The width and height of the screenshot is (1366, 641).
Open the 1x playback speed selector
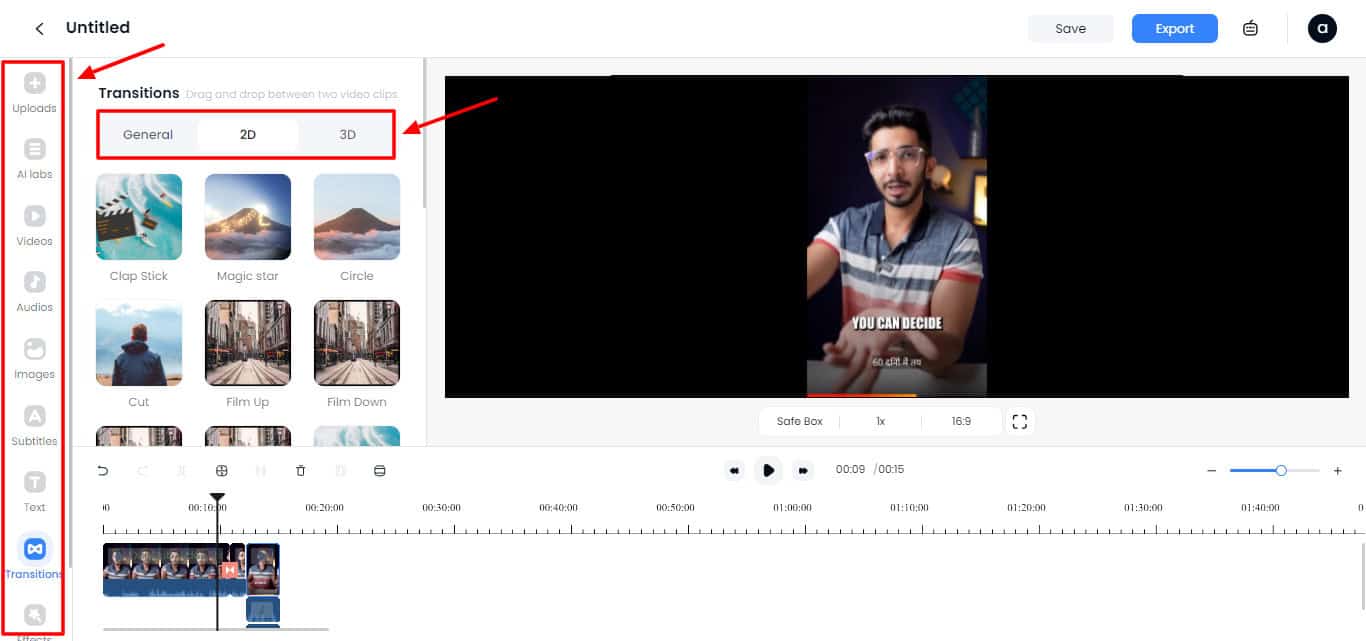pyautogui.click(x=880, y=421)
